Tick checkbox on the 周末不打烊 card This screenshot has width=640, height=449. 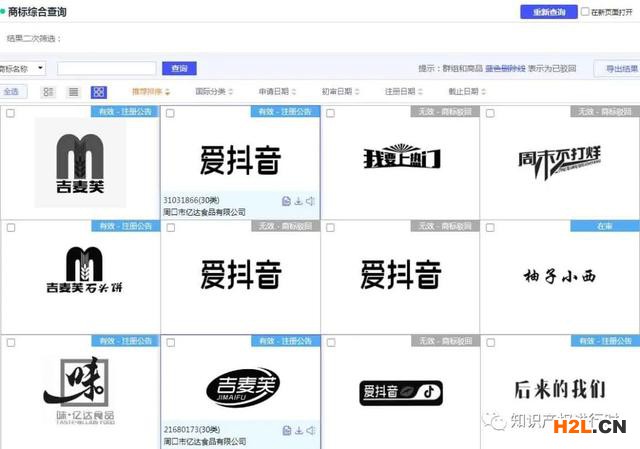coord(490,113)
